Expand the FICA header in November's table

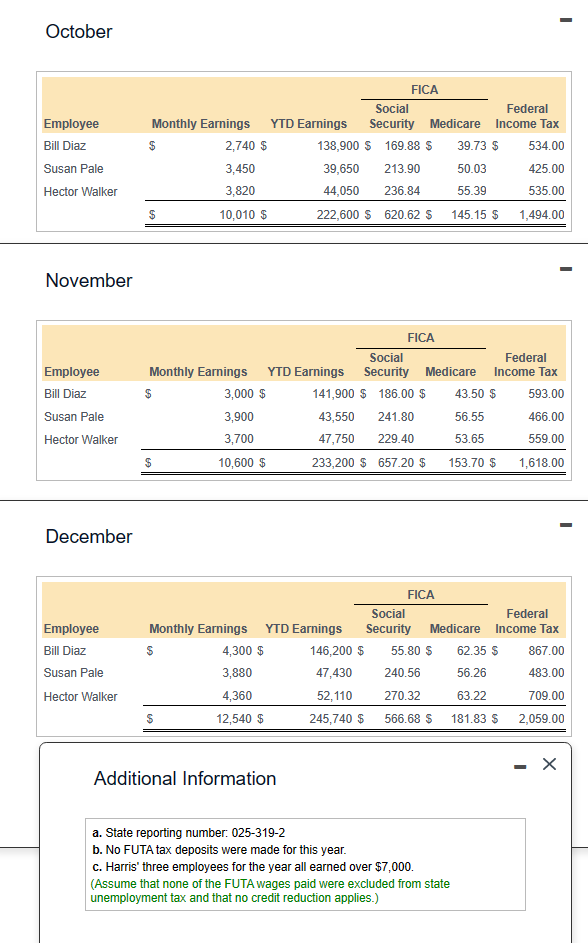pos(420,337)
